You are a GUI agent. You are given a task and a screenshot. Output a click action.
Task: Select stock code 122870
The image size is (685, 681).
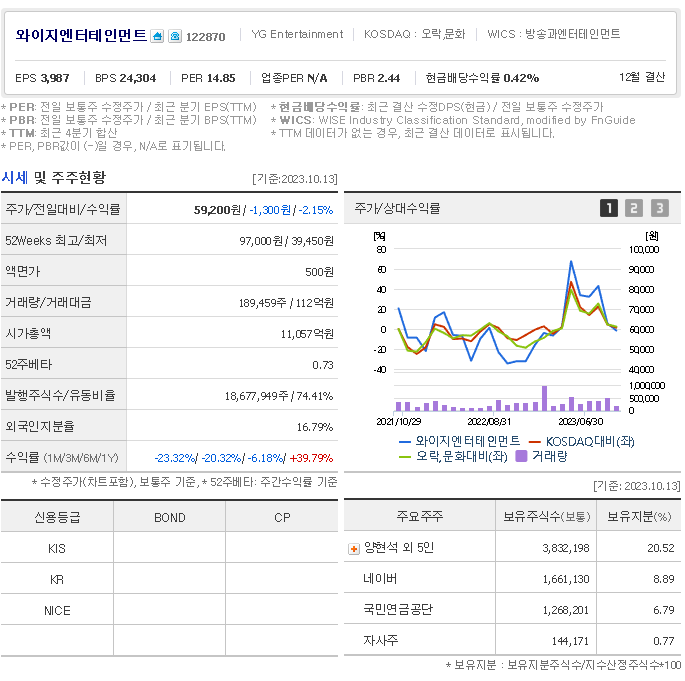click(x=205, y=37)
